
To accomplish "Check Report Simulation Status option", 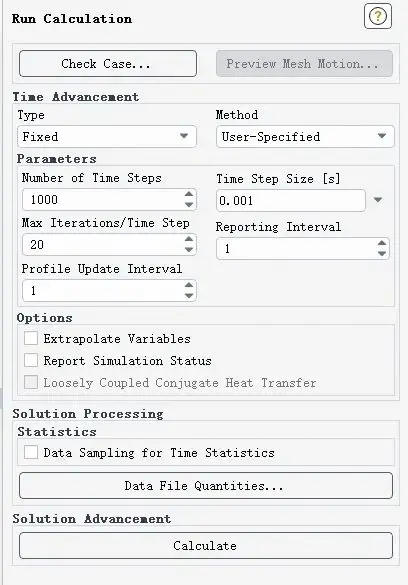I will point(31,360).
